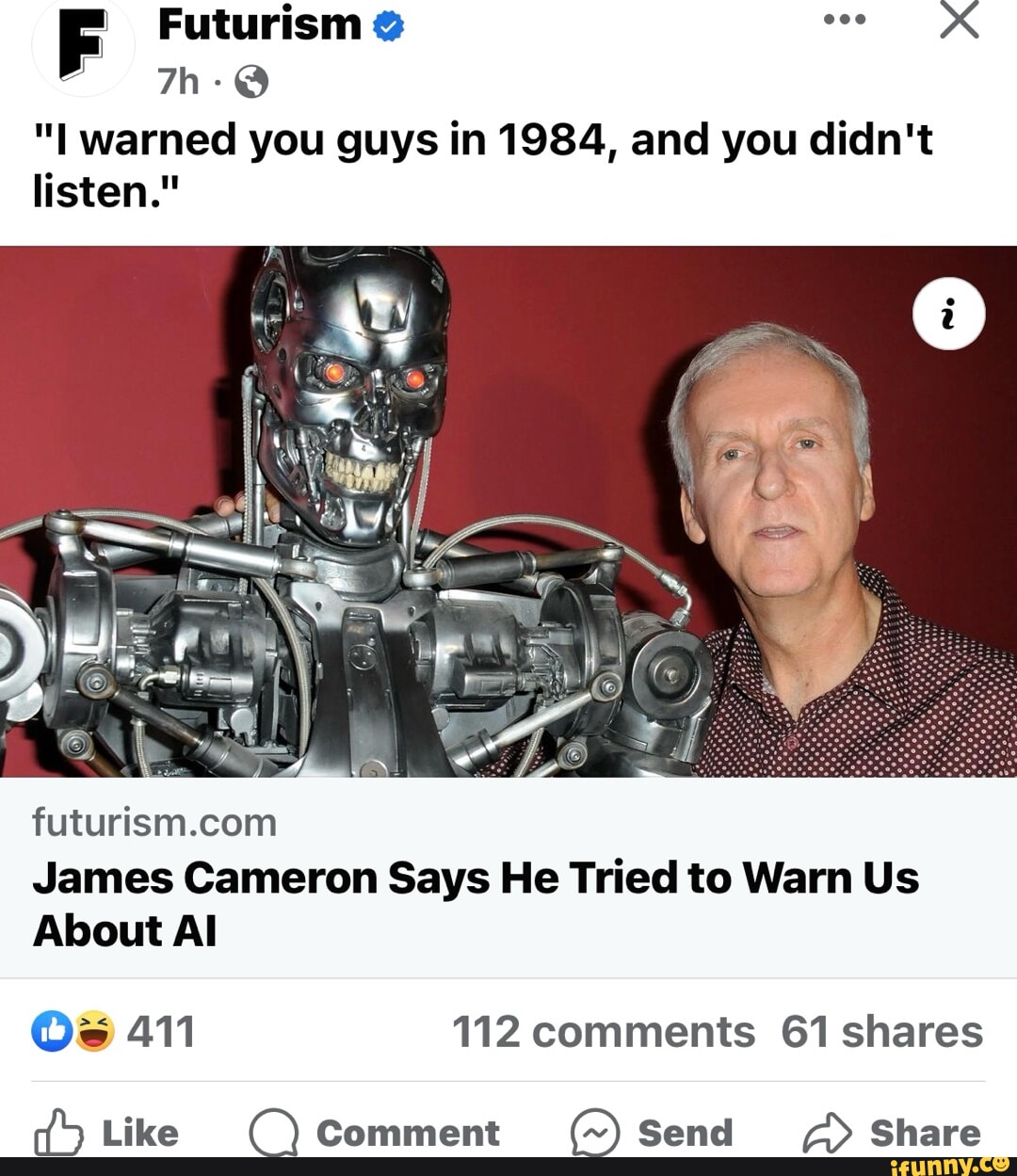The image size is (1017, 1176).
Task: Open the futurism.com domain link
Action: 154,822
